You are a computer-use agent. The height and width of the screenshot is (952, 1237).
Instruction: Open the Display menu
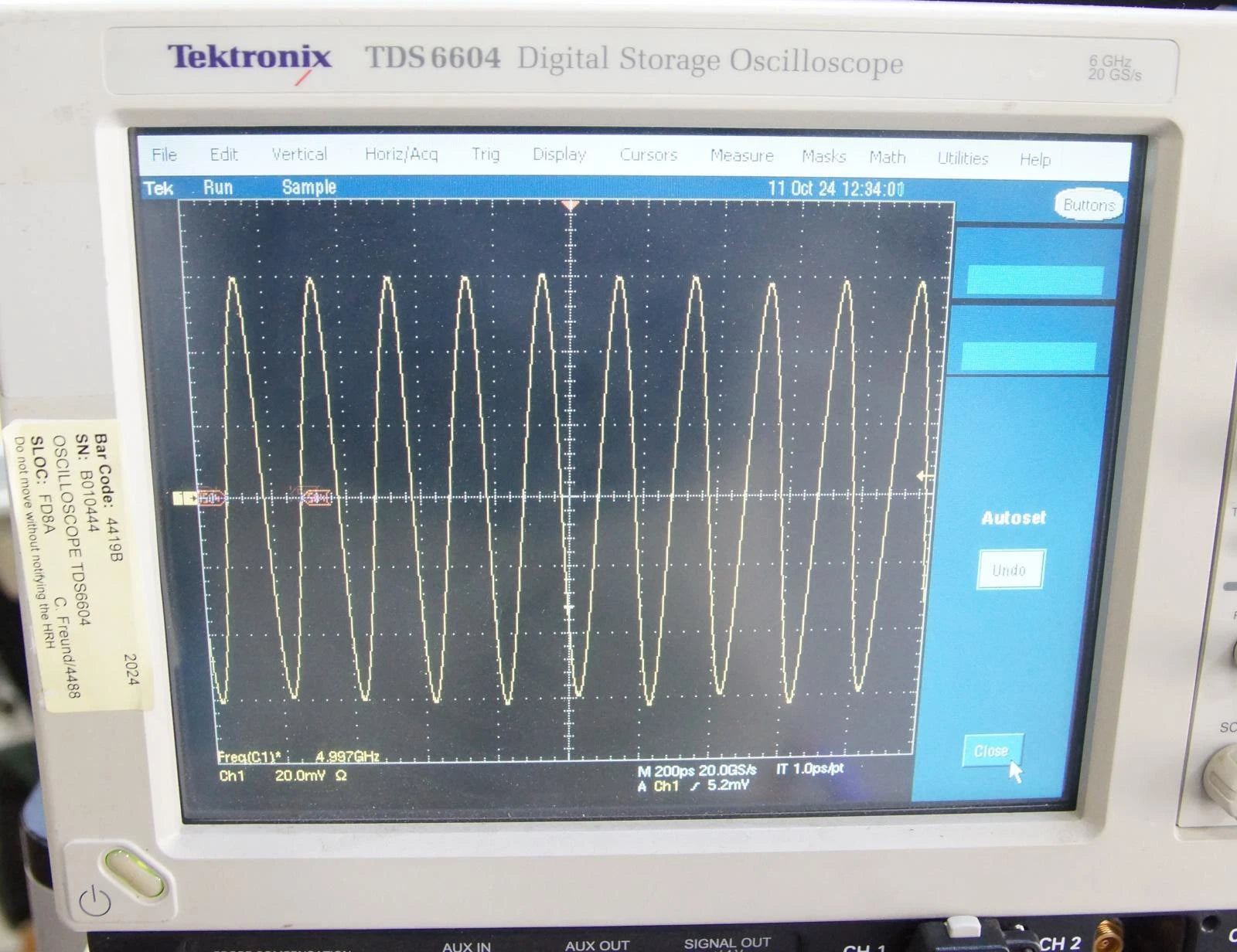tap(559, 155)
